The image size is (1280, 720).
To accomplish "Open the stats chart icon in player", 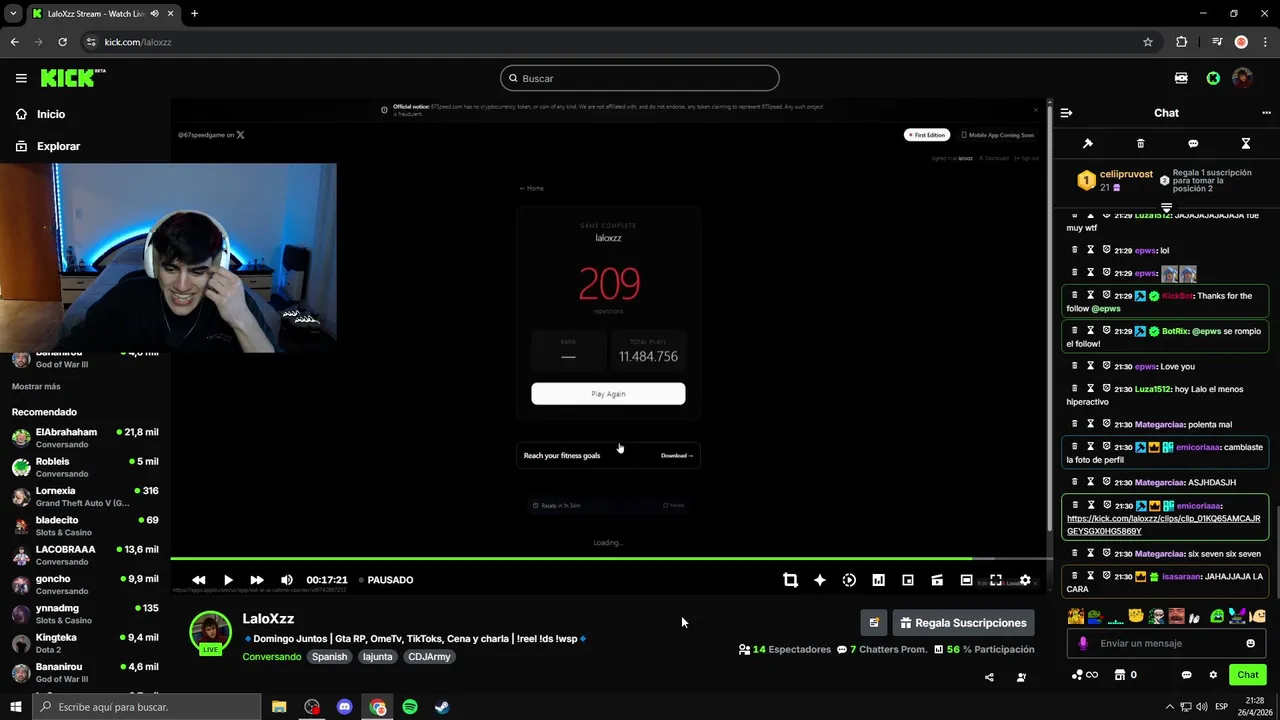I will tap(878, 580).
